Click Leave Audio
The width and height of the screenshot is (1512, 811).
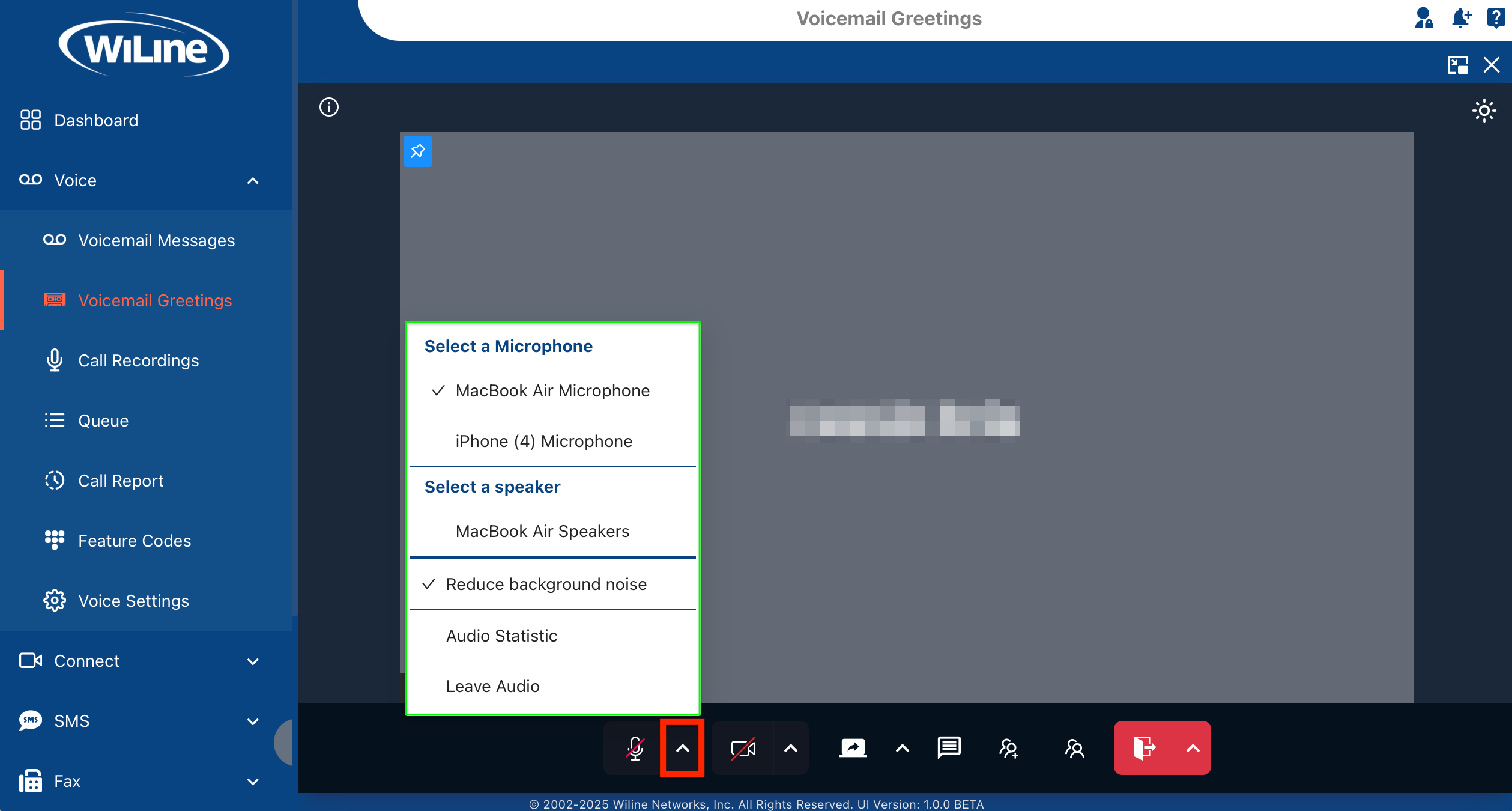tap(492, 686)
